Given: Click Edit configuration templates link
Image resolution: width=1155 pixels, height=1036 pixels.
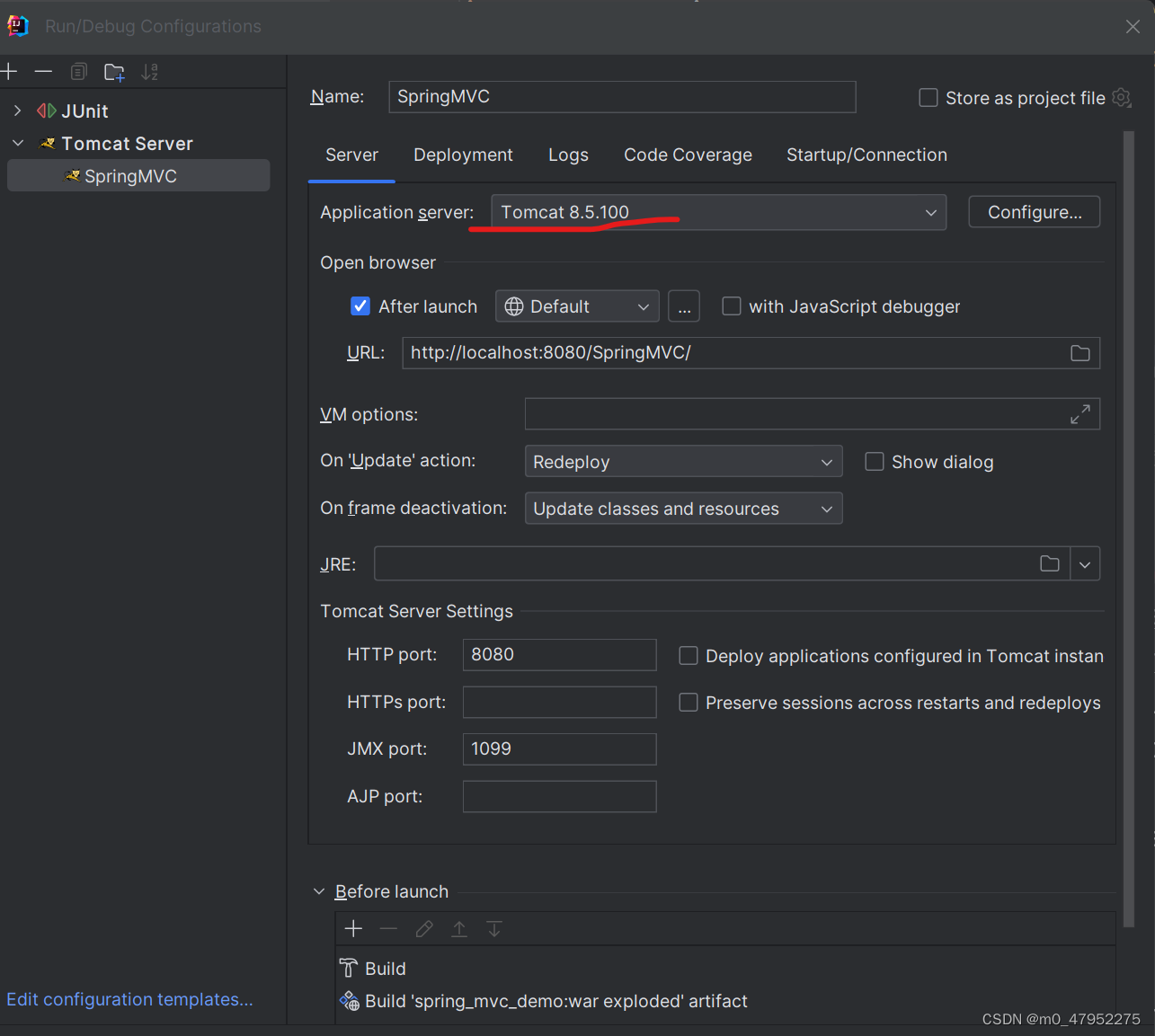Looking at the screenshot, I should tap(129, 999).
